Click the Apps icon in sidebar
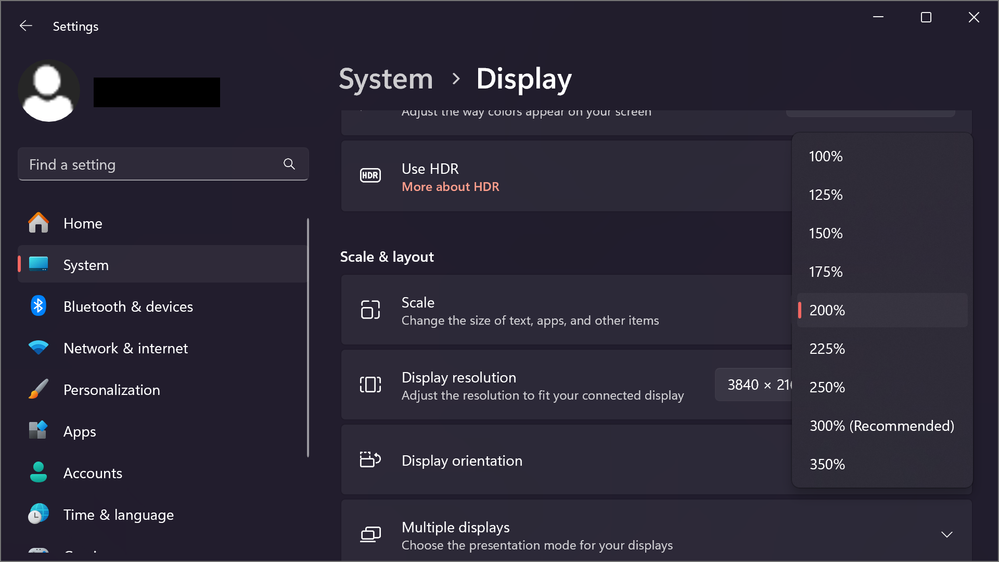 [38, 431]
